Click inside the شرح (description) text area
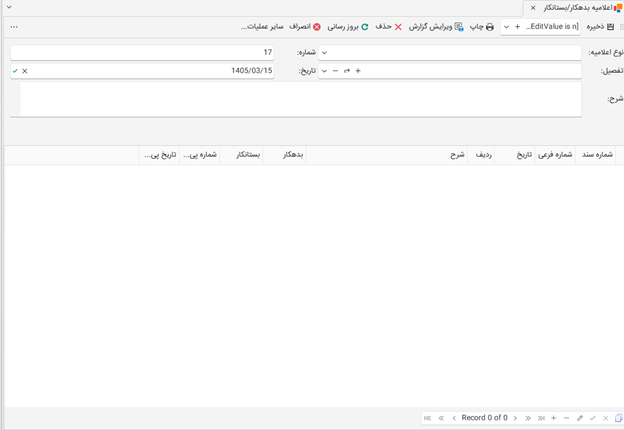Image resolution: width=624 pixels, height=430 pixels. click(296, 99)
